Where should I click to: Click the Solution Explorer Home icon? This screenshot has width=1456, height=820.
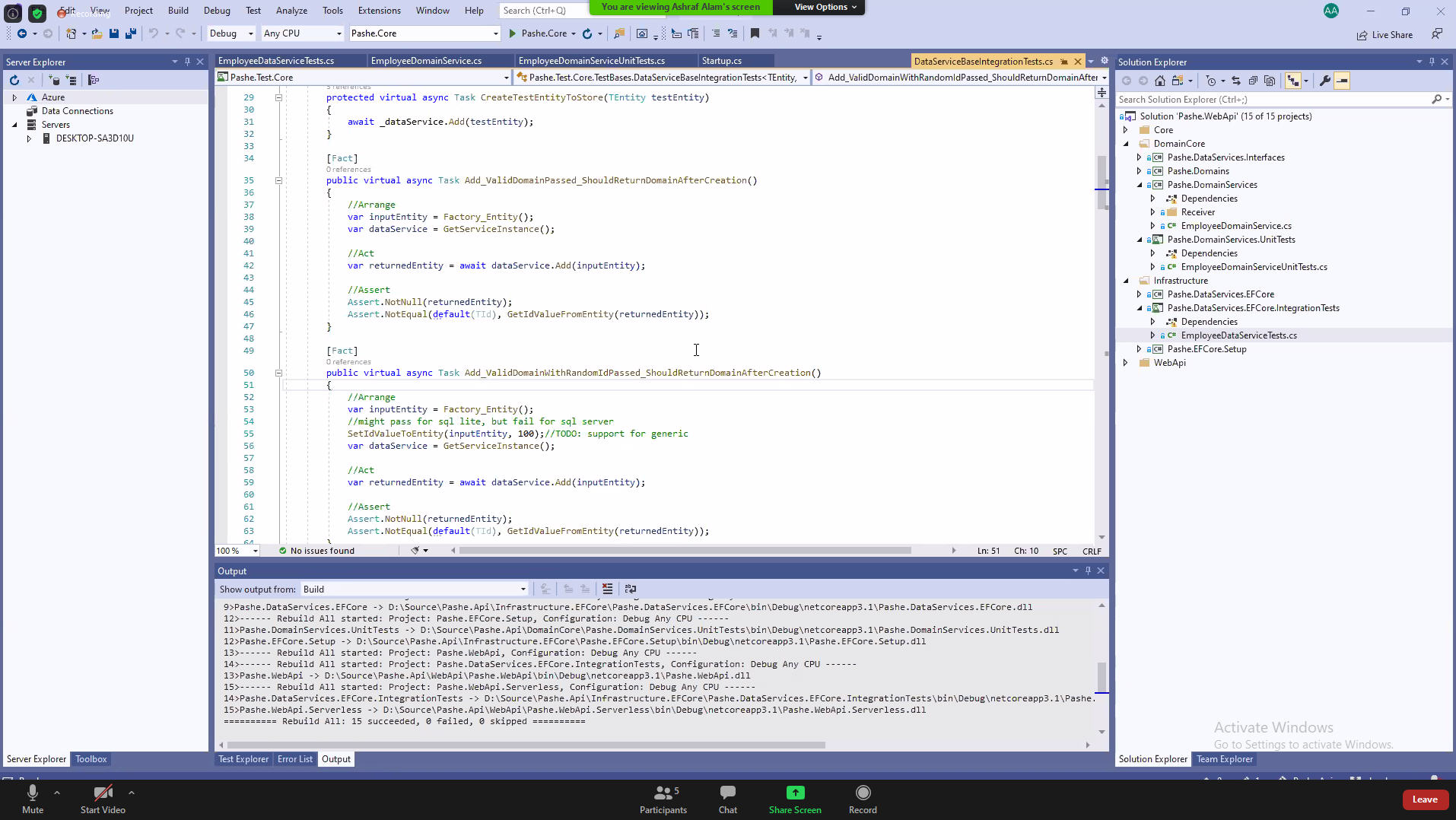tap(1160, 81)
